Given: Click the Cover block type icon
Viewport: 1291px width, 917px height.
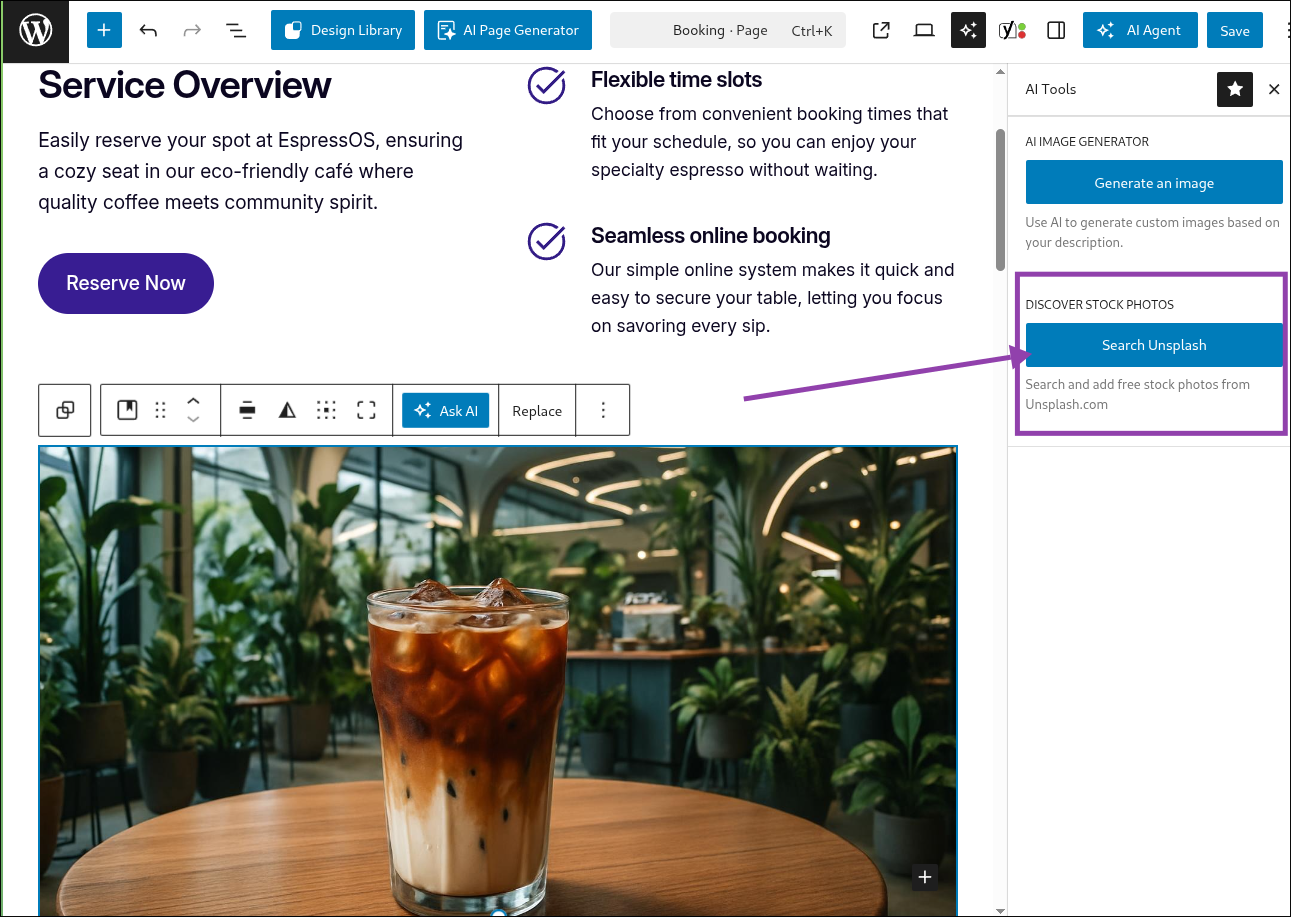Looking at the screenshot, I should 127,410.
